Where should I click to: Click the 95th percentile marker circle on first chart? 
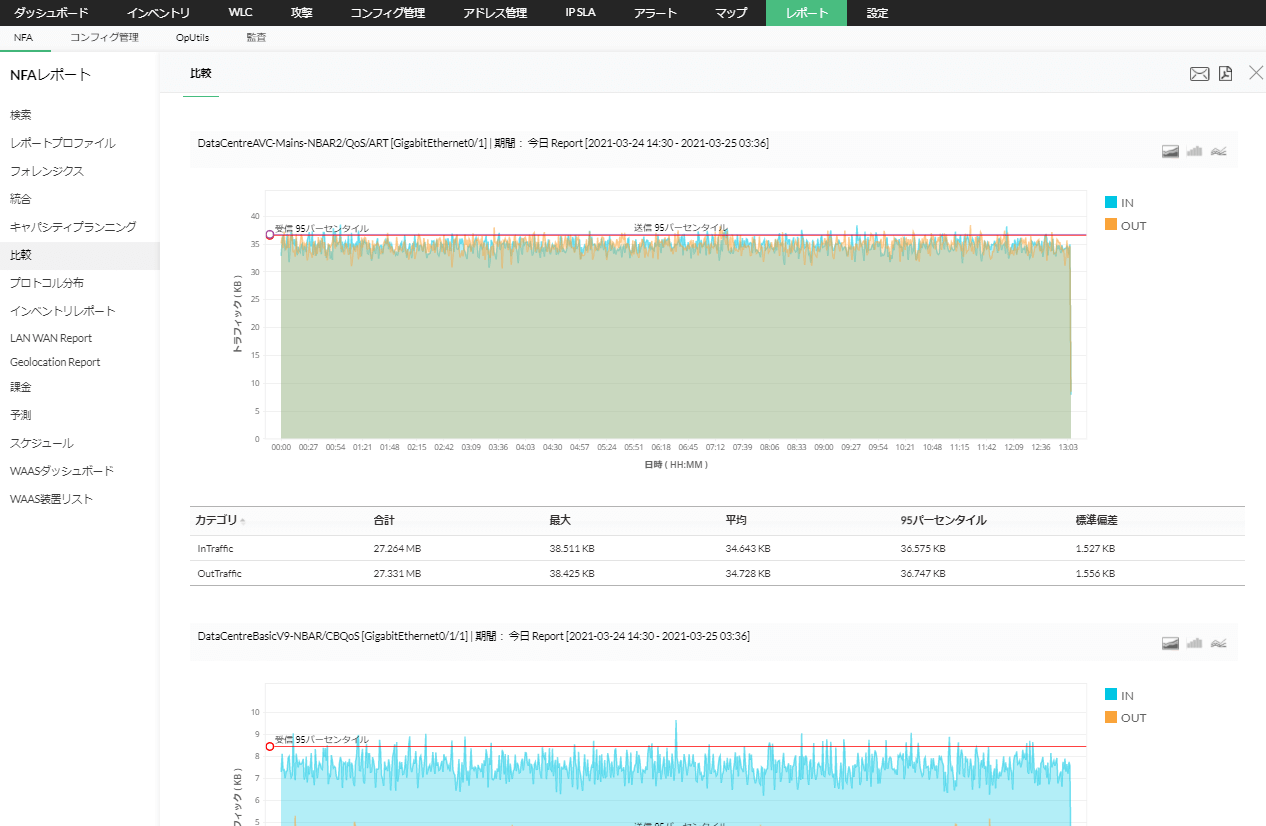click(x=270, y=235)
